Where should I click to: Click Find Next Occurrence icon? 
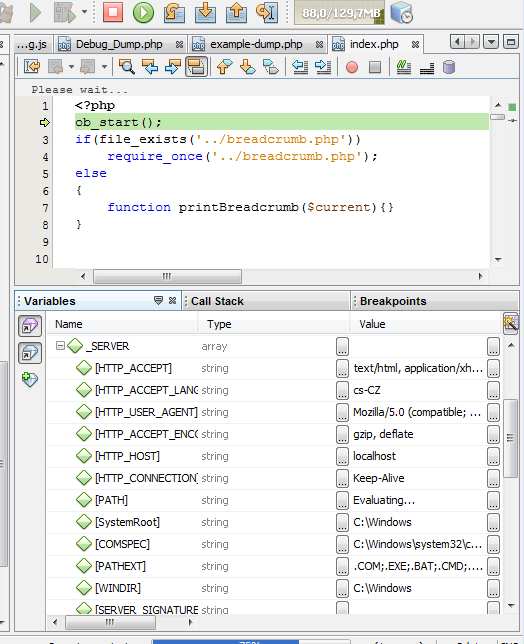tap(173, 67)
